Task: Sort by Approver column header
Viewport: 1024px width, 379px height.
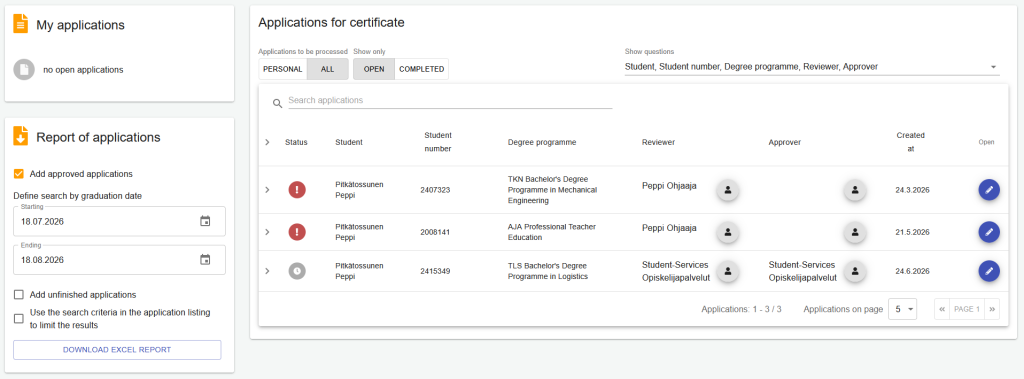Action: point(784,142)
